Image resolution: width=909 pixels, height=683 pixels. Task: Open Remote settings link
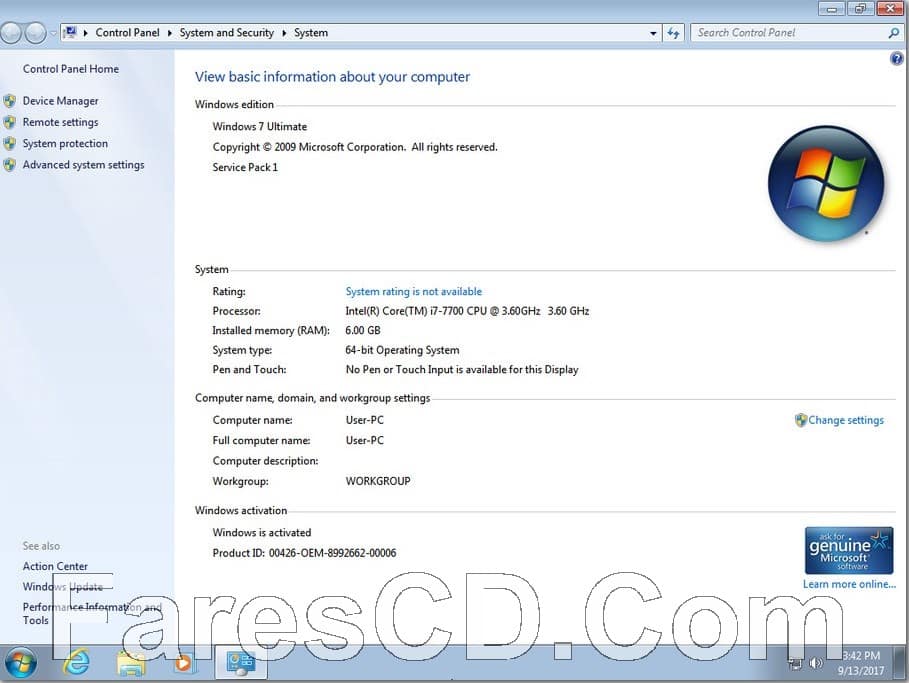pyautogui.click(x=60, y=122)
